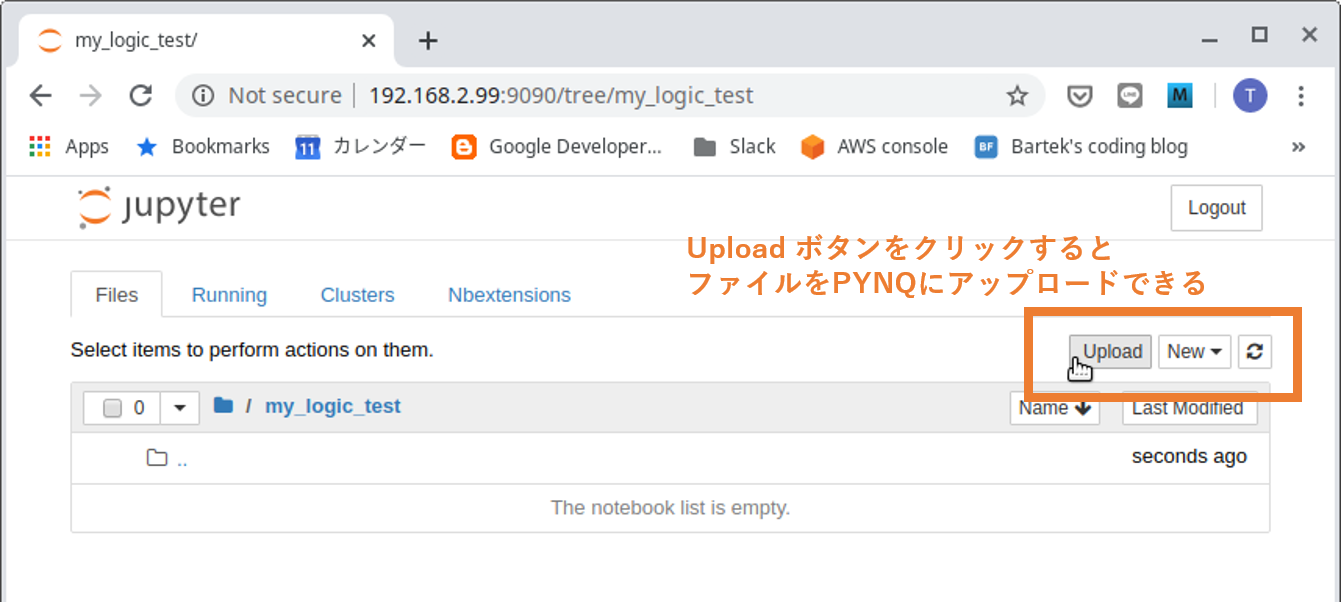1341x602 pixels.
Task: Show hidden bookmarks with the overflow chevron
Action: 1298,147
